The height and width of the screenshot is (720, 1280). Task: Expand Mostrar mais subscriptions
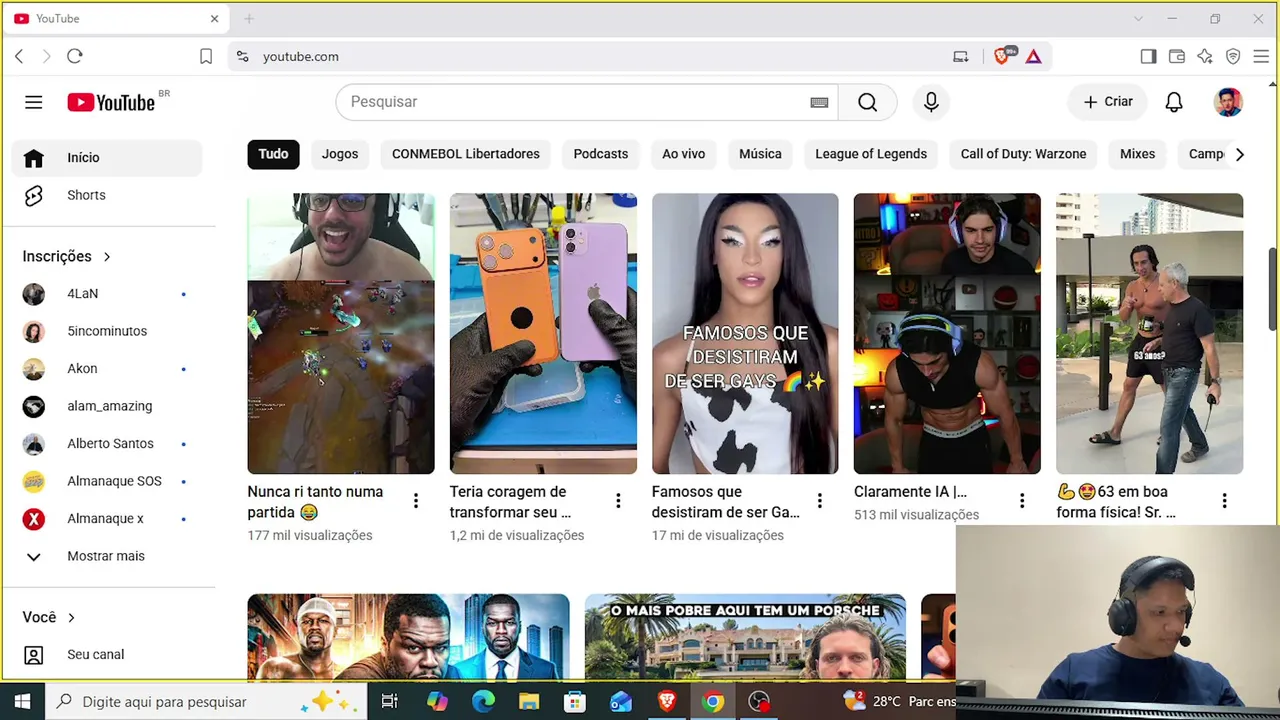click(x=107, y=556)
